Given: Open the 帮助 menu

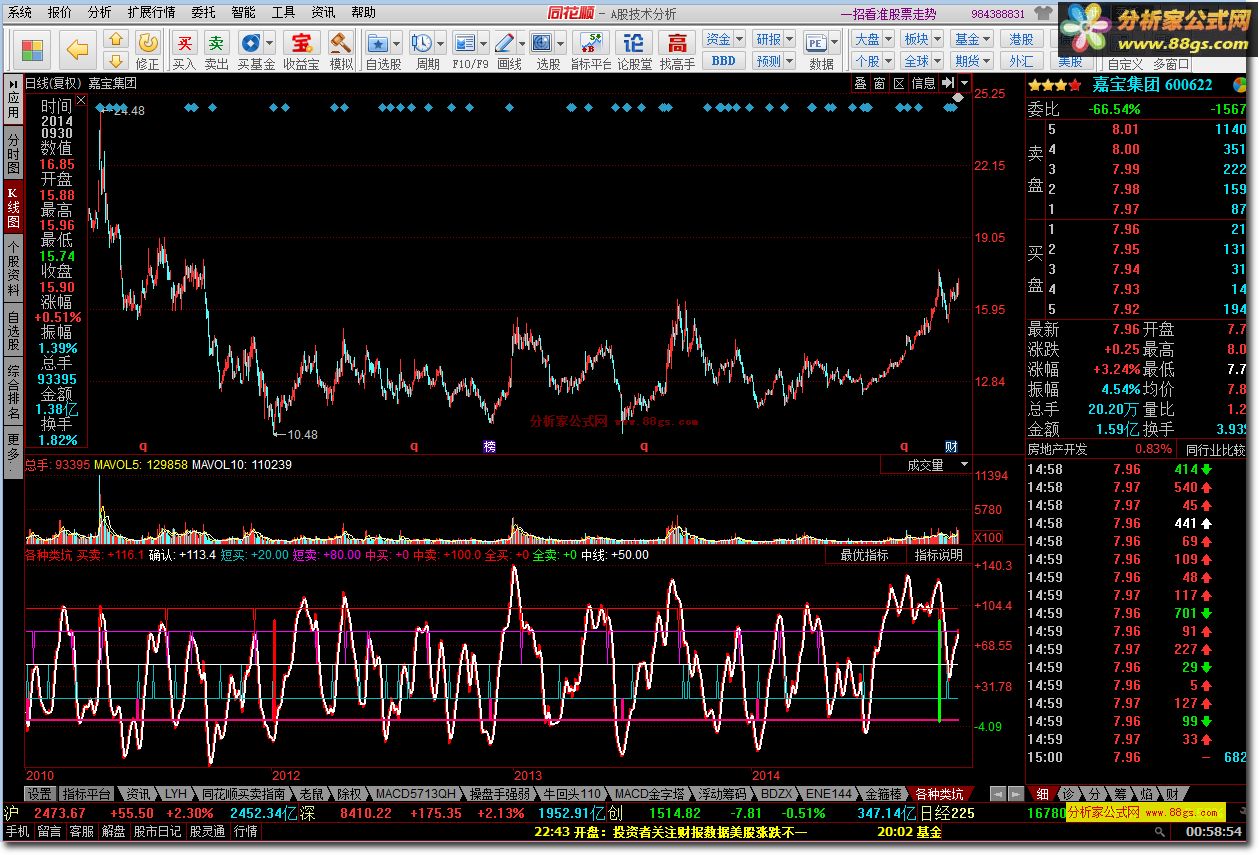Looking at the screenshot, I should tap(364, 12).
